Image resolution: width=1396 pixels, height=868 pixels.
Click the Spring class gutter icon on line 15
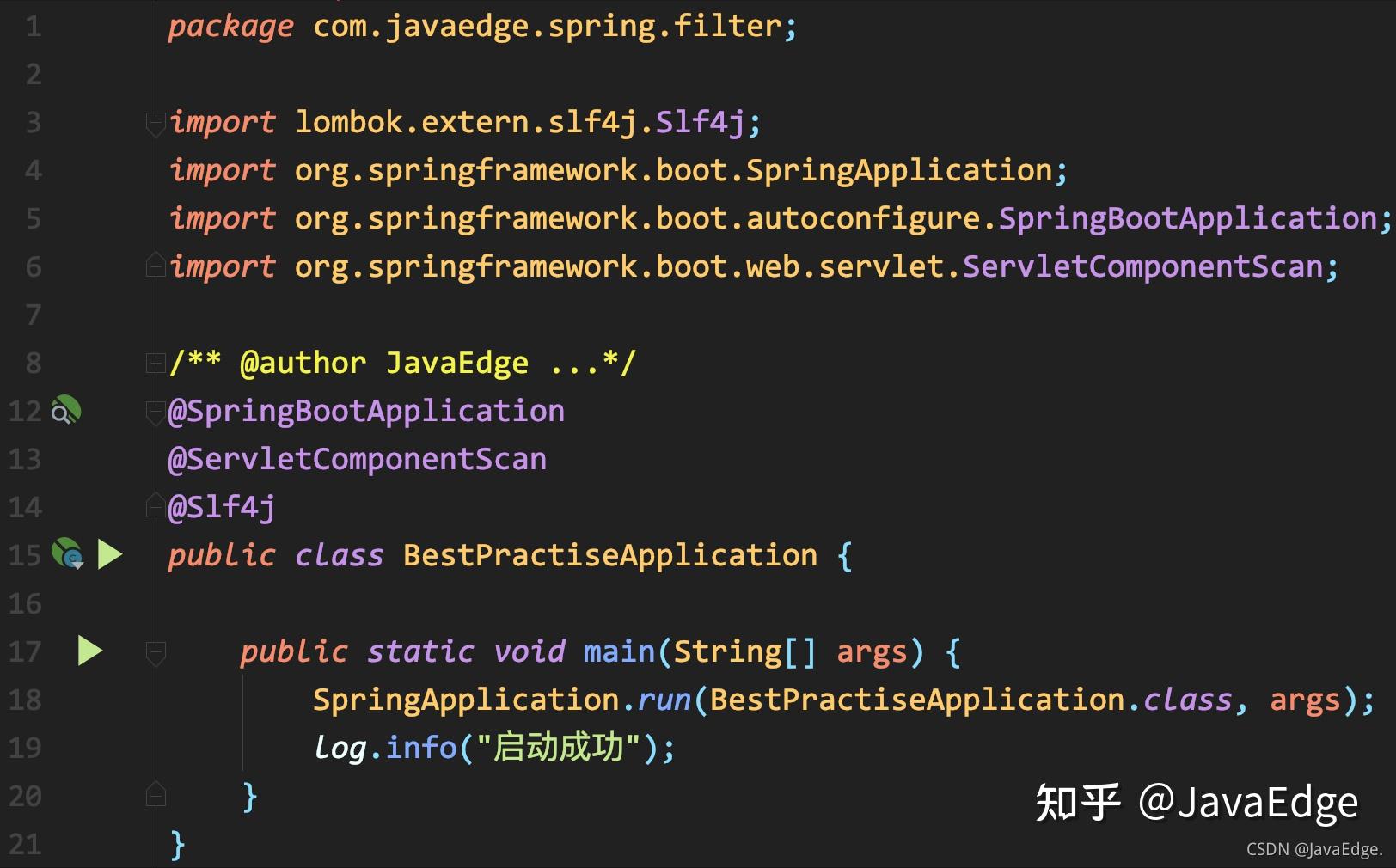[67, 554]
